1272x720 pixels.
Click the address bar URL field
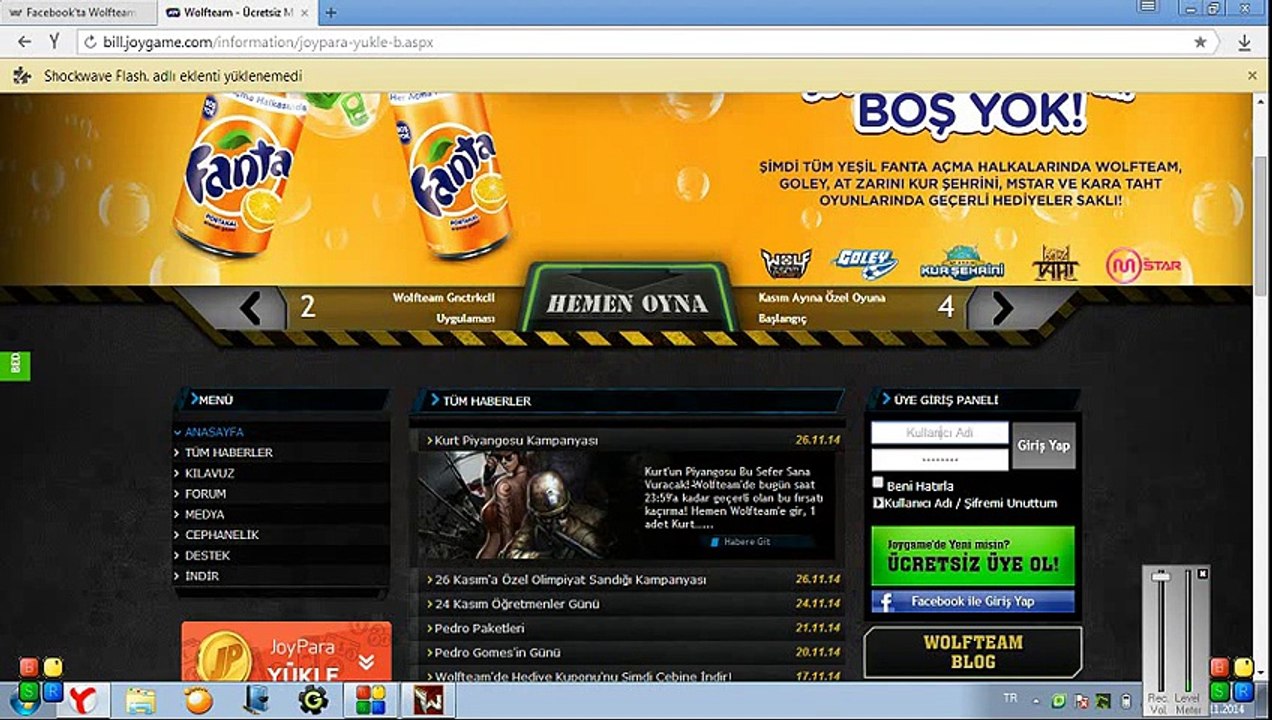640,43
